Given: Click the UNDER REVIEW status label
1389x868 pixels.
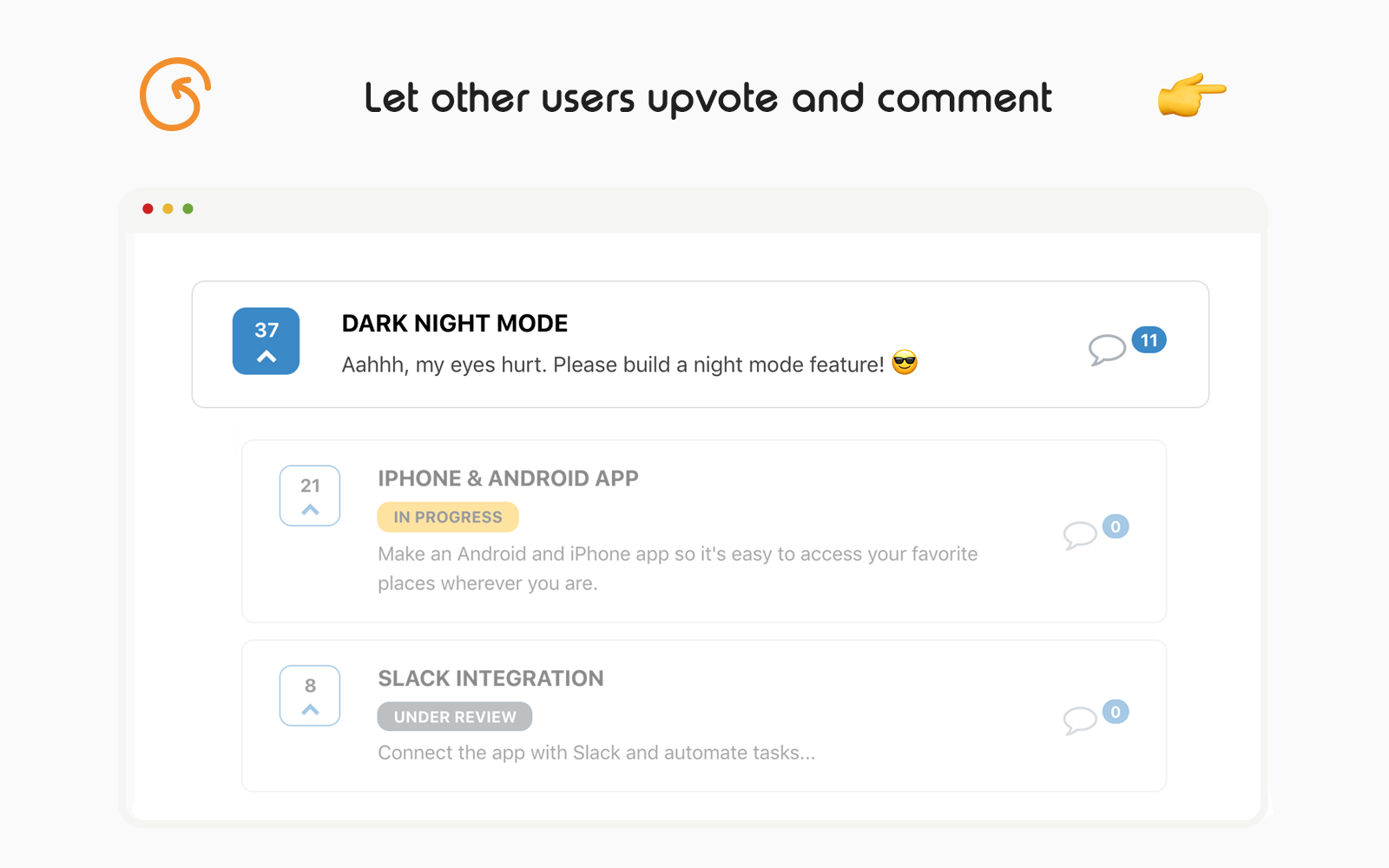Looking at the screenshot, I should (455, 717).
